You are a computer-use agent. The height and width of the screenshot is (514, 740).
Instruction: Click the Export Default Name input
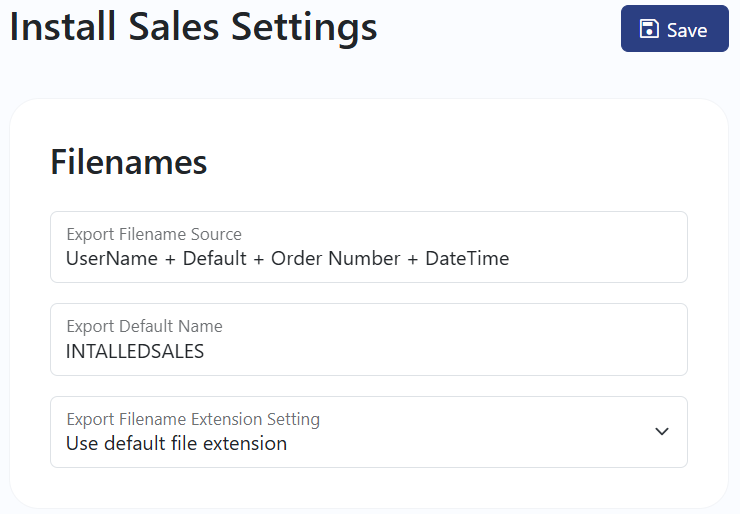(369, 339)
